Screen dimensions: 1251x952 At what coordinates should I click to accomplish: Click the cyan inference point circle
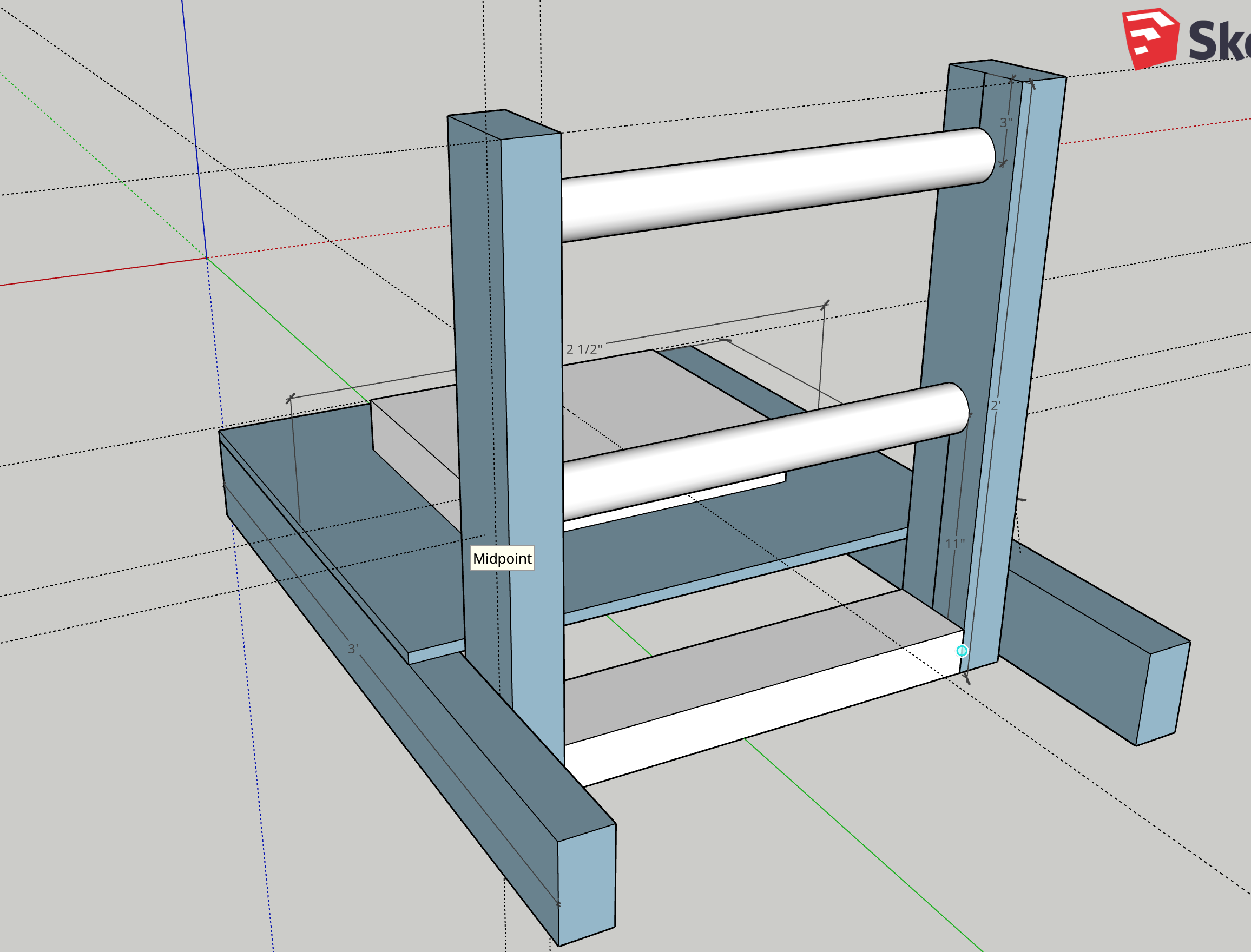click(962, 651)
